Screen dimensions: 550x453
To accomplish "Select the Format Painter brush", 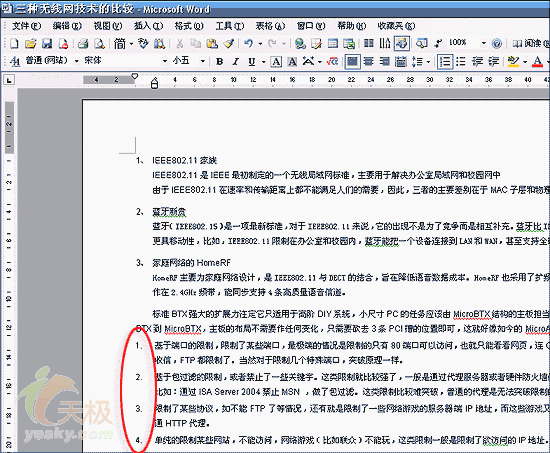I will point(229,44).
